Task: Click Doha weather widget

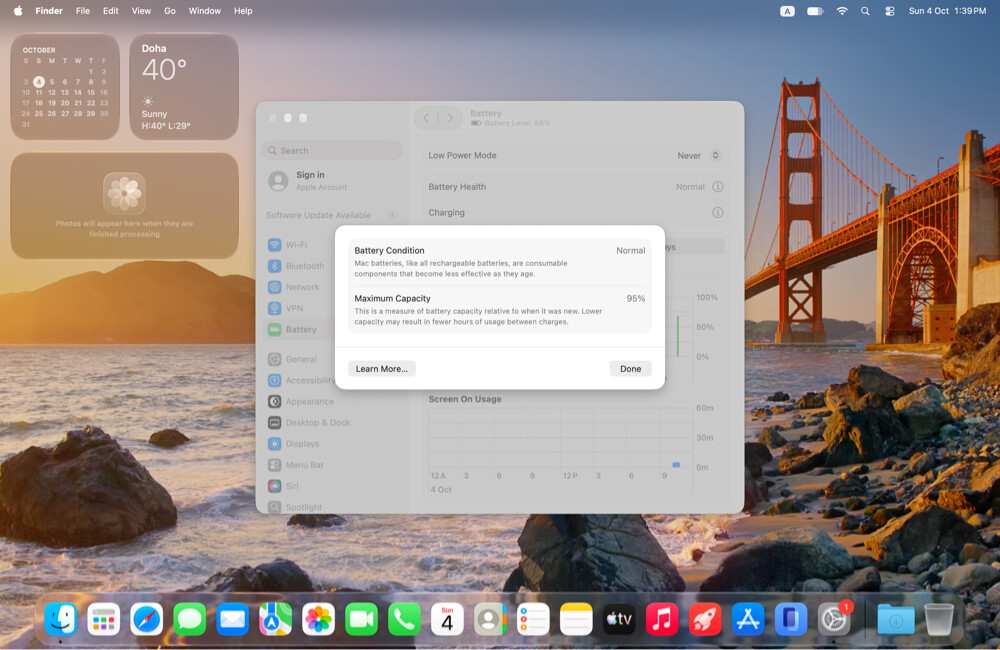Action: tap(184, 87)
